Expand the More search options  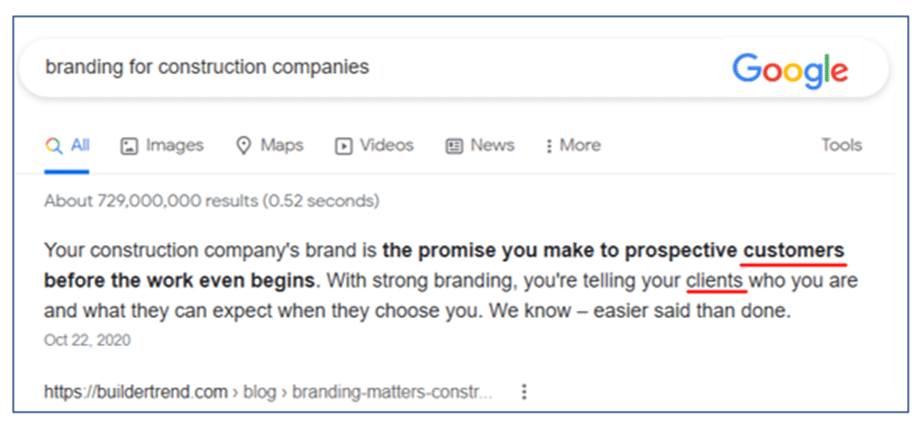click(573, 145)
